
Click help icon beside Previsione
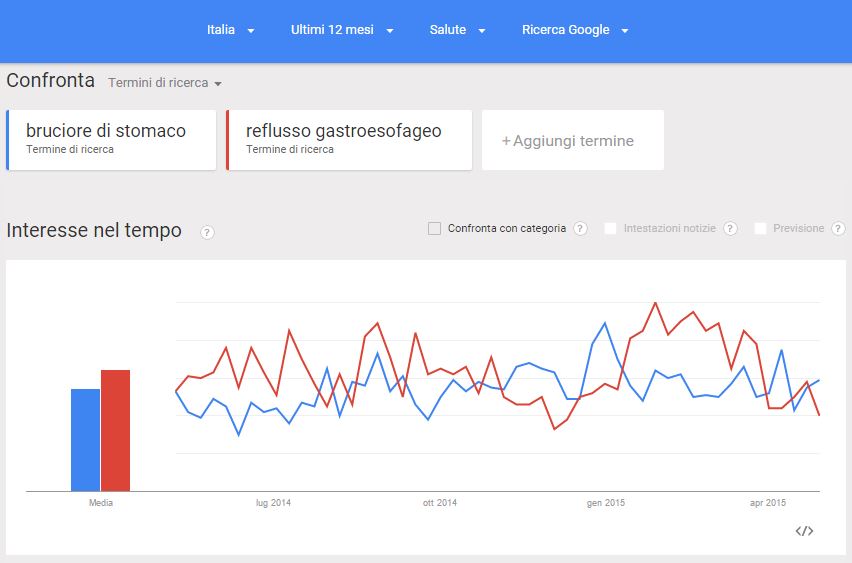pos(838,228)
